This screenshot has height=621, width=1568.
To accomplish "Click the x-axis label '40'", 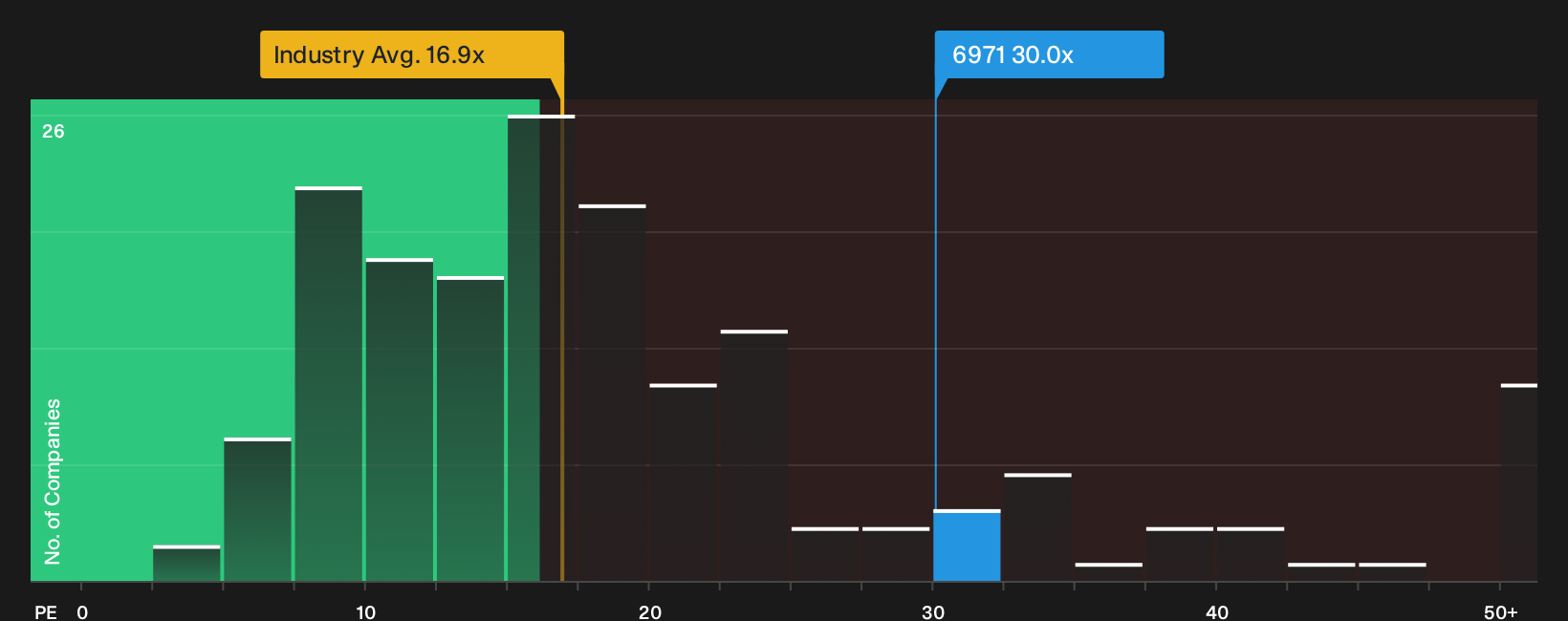I will (1216, 612).
